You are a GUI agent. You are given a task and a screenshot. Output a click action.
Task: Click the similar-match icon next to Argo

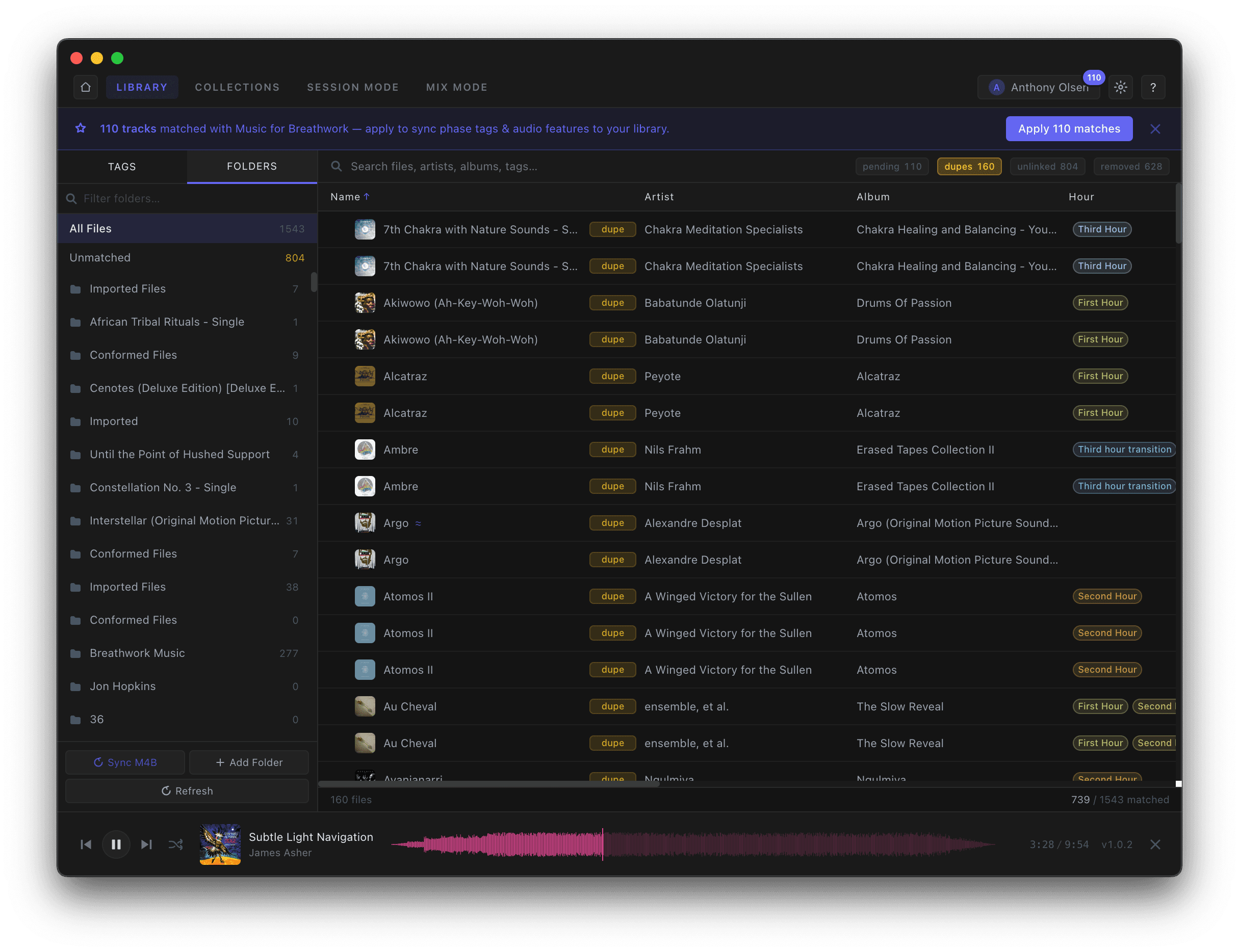click(x=418, y=523)
